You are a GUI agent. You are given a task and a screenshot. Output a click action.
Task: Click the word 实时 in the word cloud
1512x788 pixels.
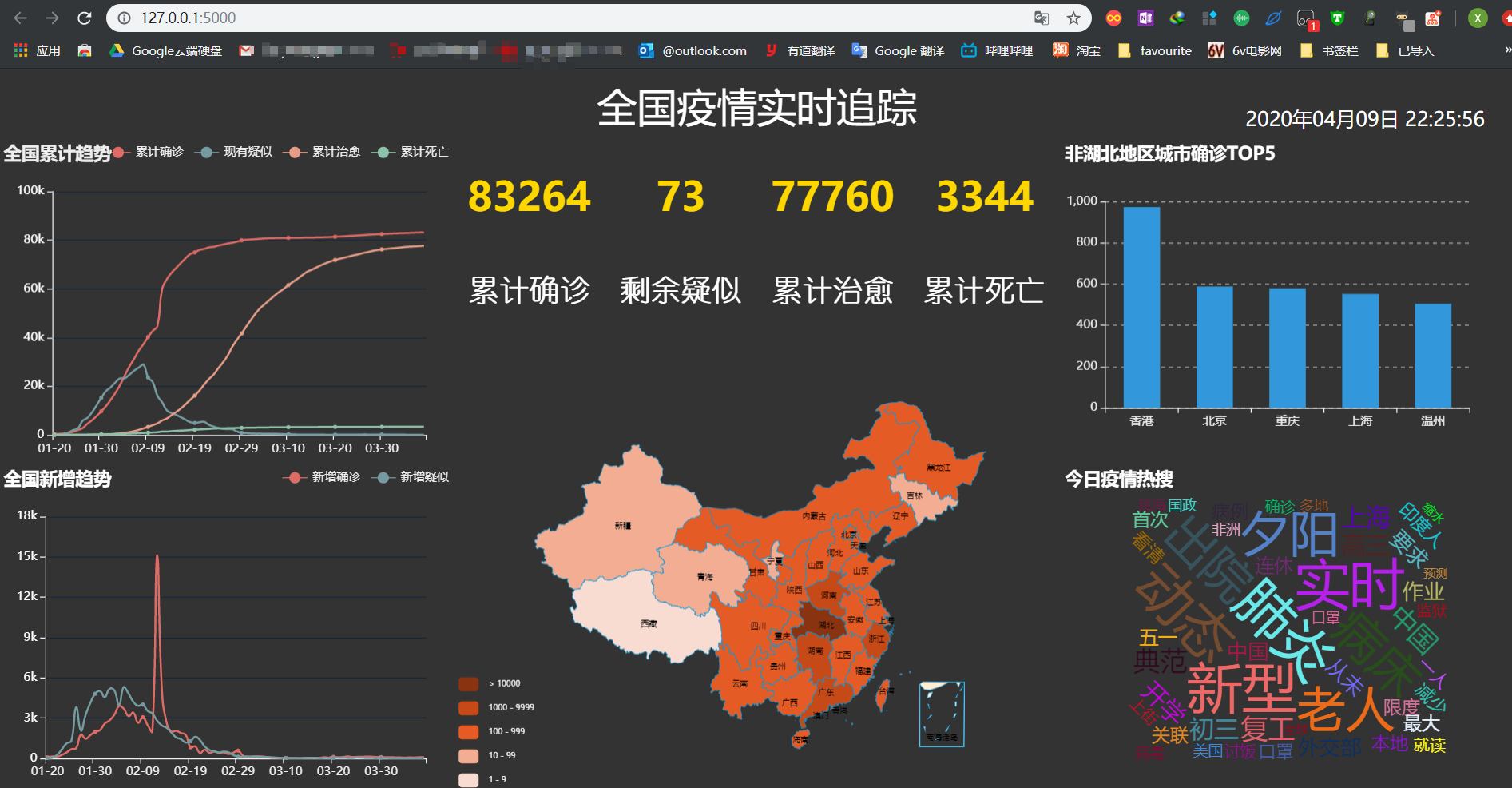tap(1350, 585)
